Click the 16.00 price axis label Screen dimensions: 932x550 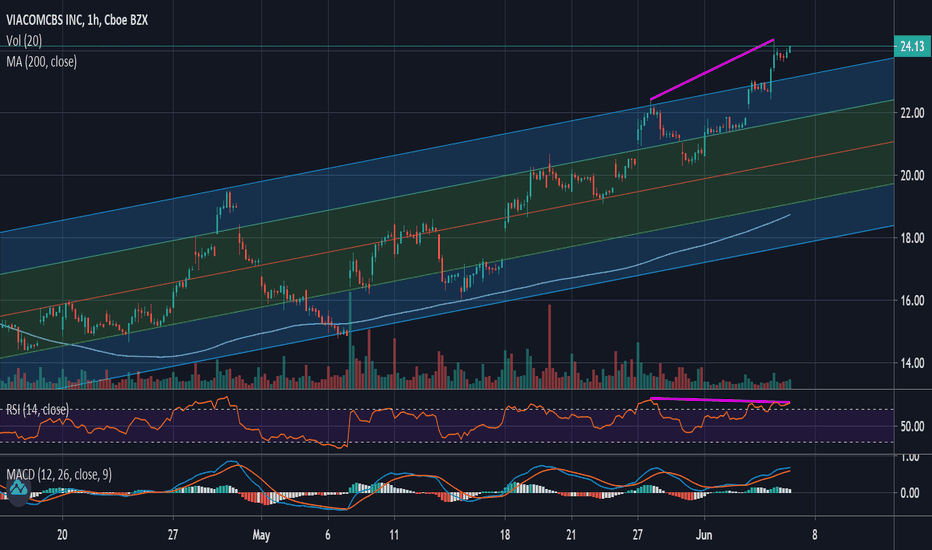tap(912, 300)
